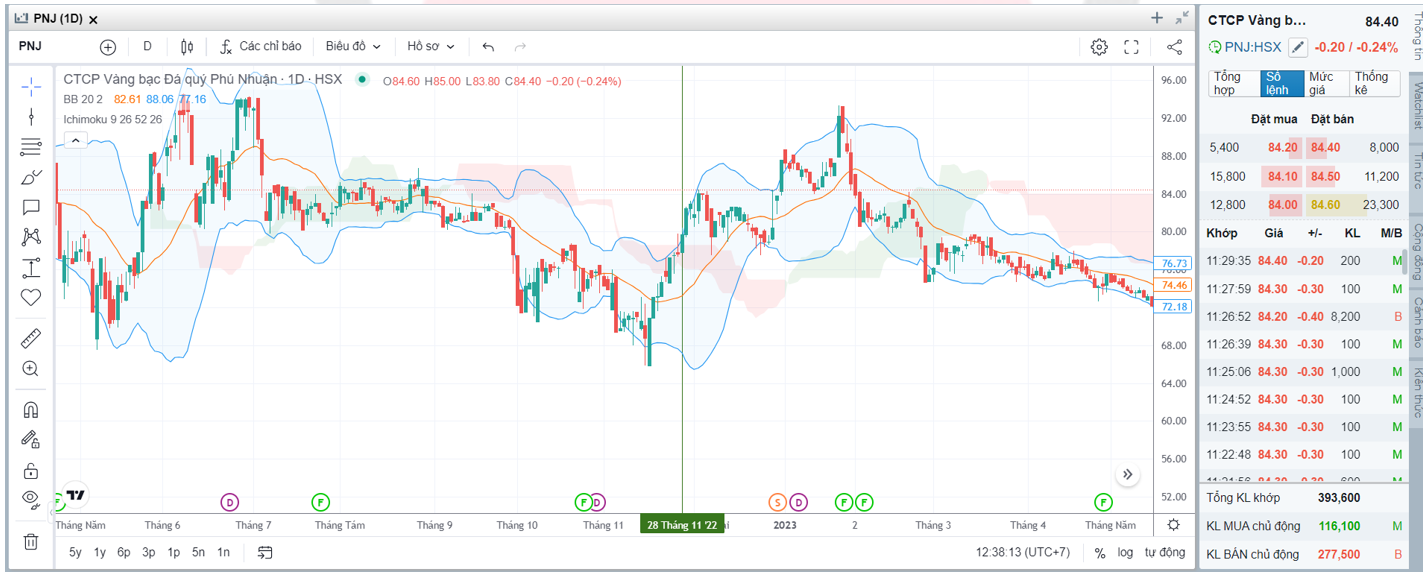Toggle magnet mode for drawings

coord(31,410)
